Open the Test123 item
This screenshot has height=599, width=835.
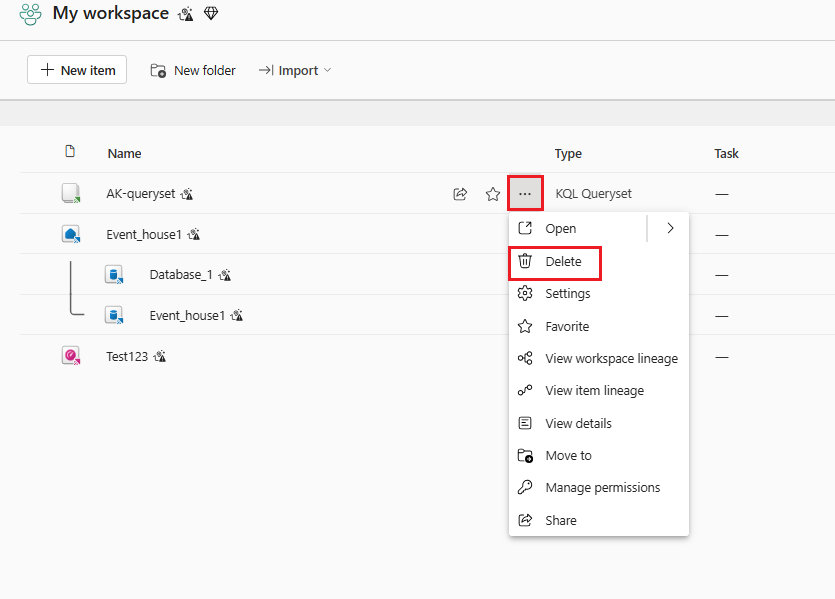(127, 356)
